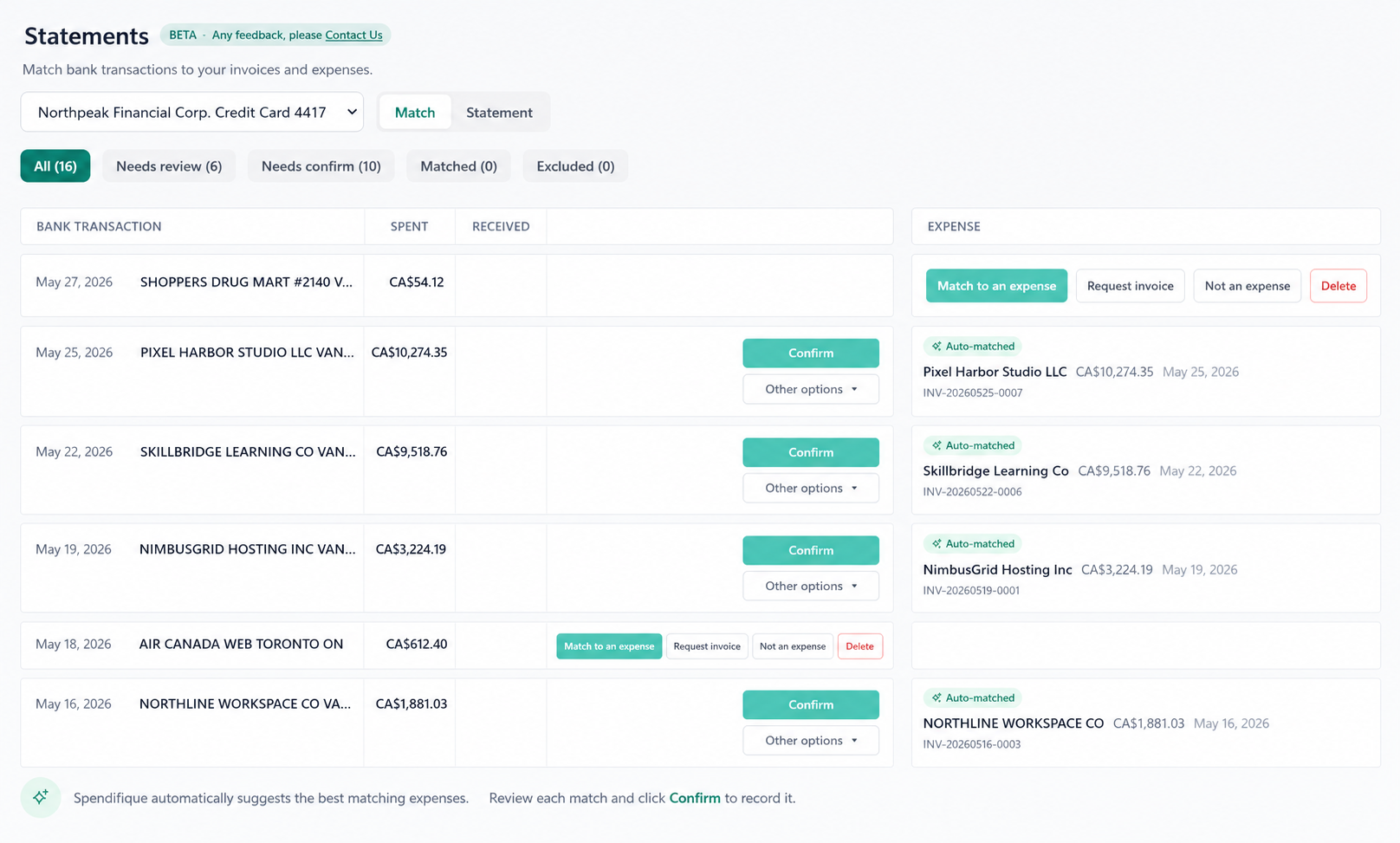
Task: Click Auto-matched sparkle icon for NimbusGrid Hosting Inc
Action: [937, 544]
